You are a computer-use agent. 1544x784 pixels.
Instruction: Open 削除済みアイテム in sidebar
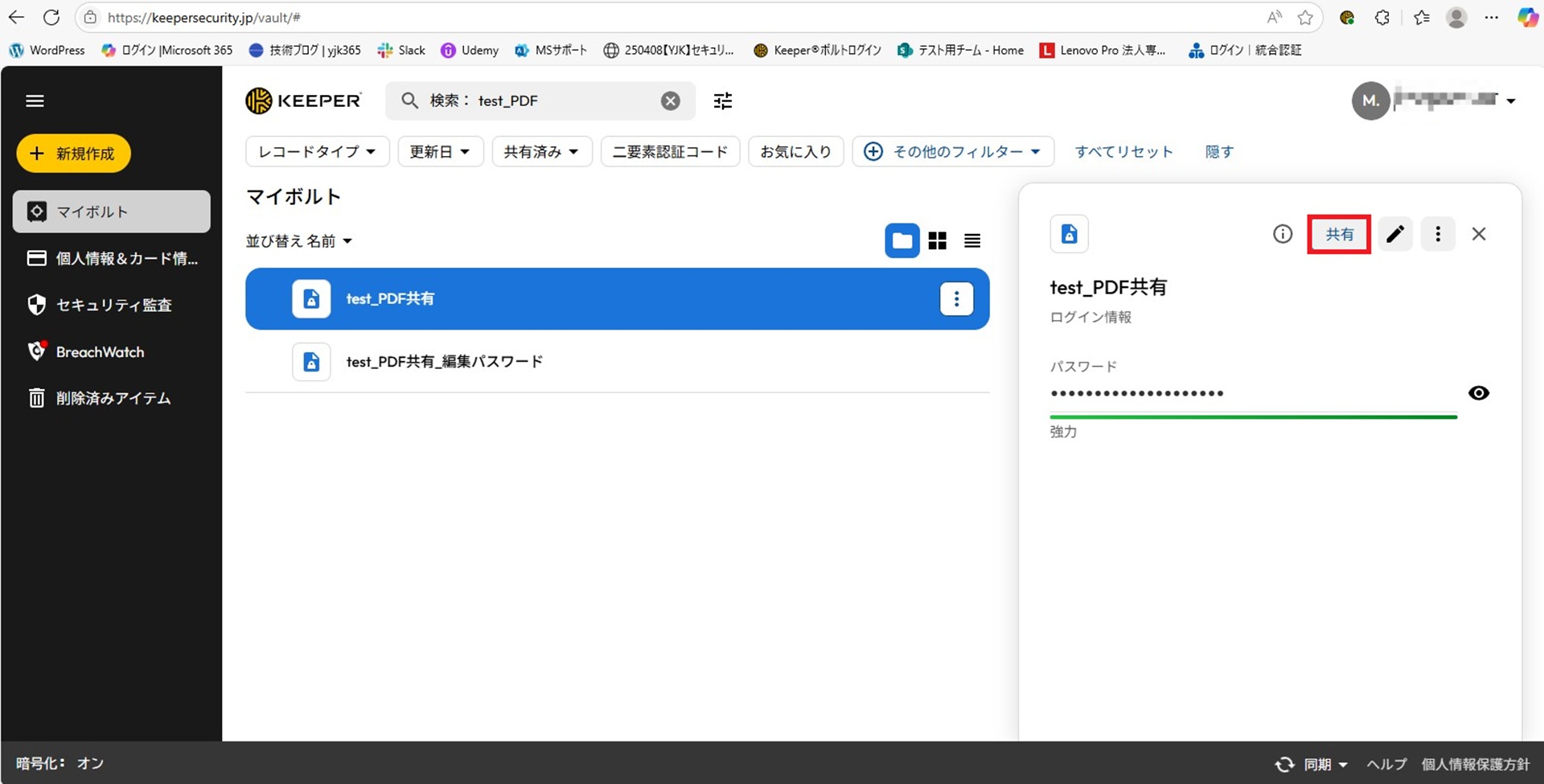[x=113, y=399]
